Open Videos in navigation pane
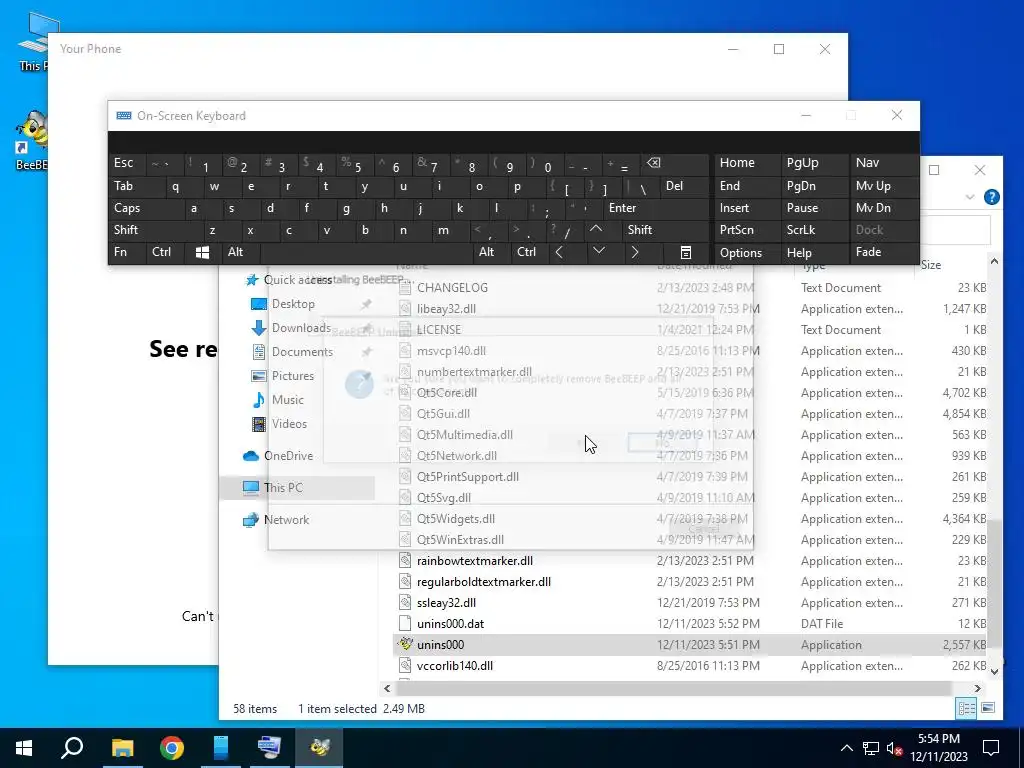The height and width of the screenshot is (768, 1024). [x=289, y=424]
